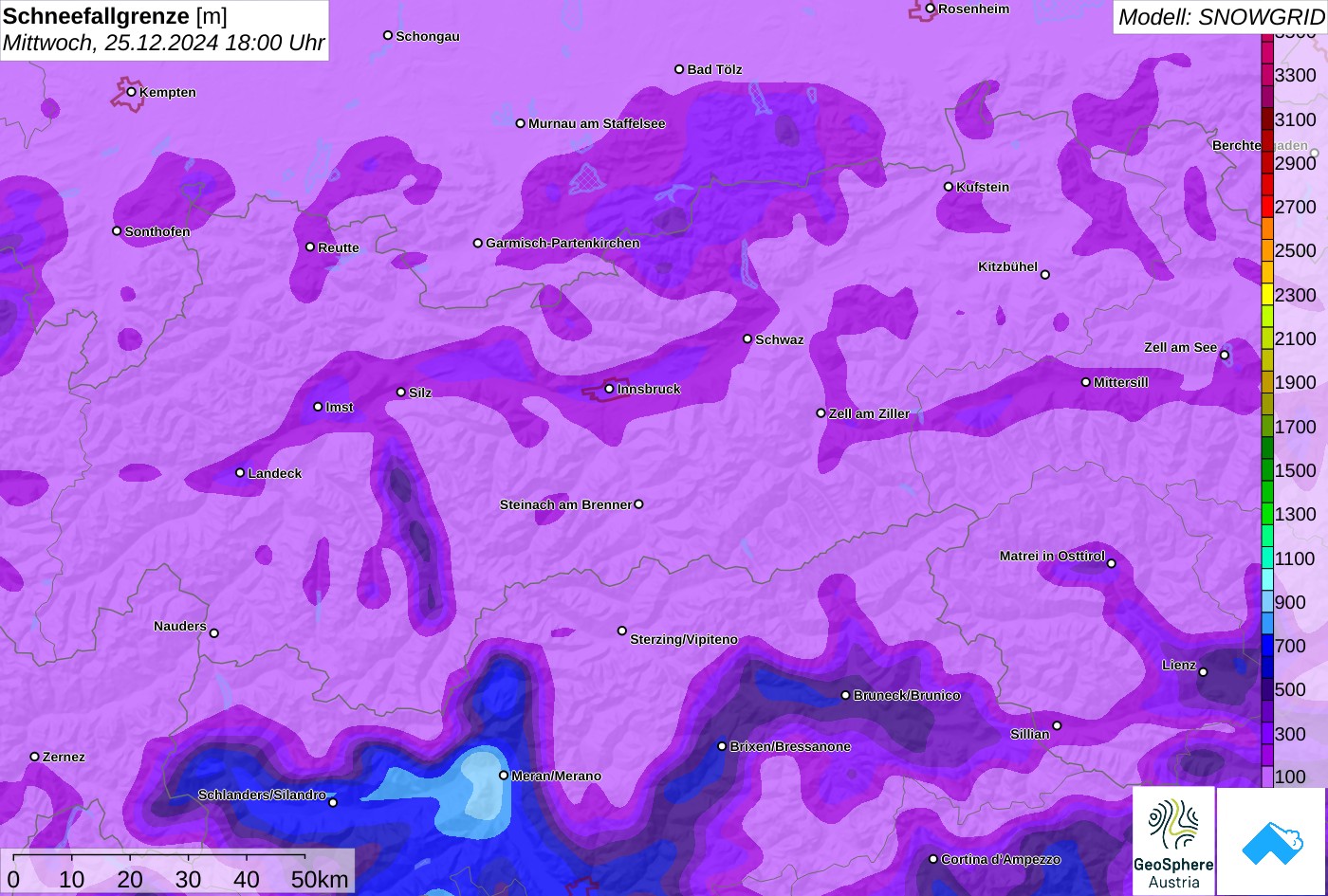
Task: Click the Innsbruck city marker dot
Action: click(609, 389)
